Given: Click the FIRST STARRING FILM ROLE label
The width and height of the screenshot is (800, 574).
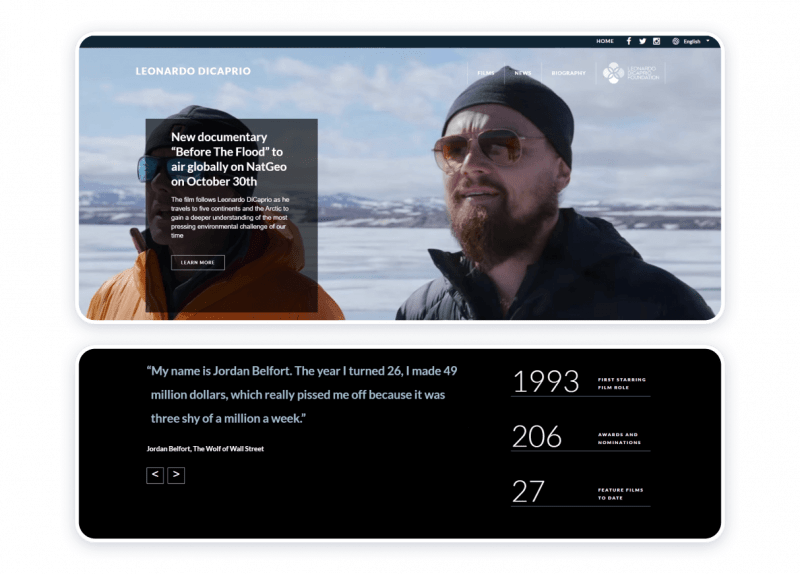Looking at the screenshot, I should click(622, 384).
